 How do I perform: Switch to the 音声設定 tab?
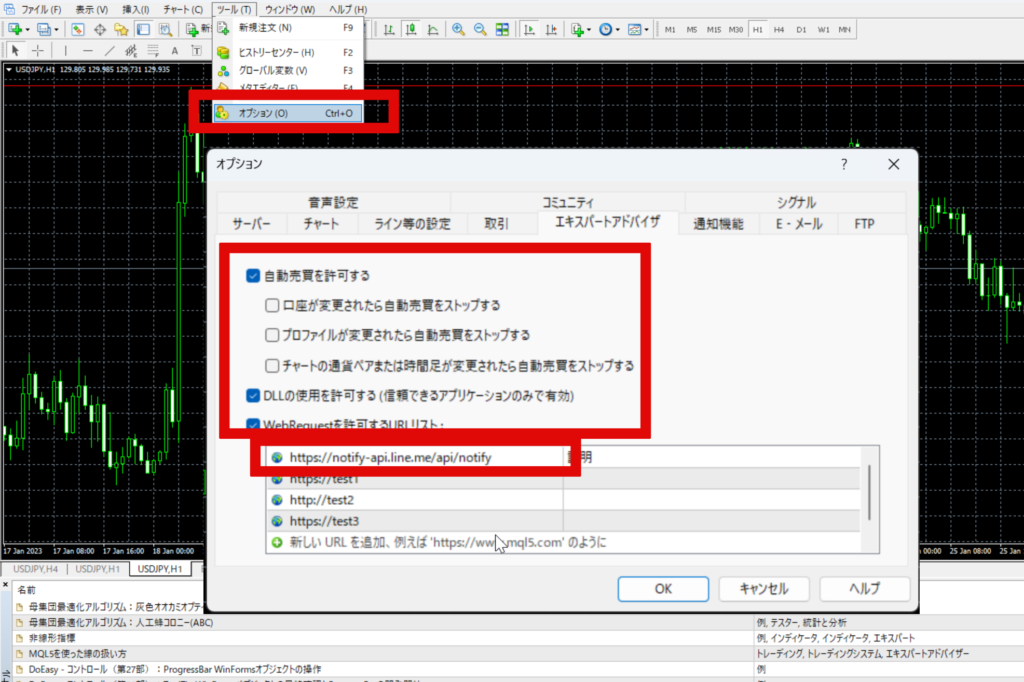(333, 203)
